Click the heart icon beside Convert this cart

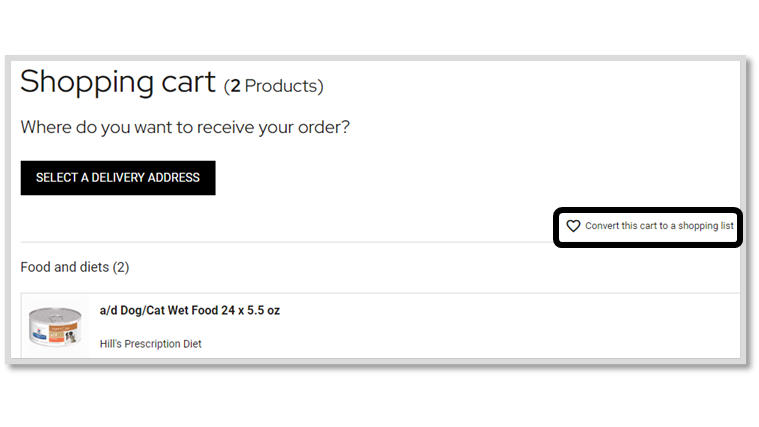[x=573, y=226]
